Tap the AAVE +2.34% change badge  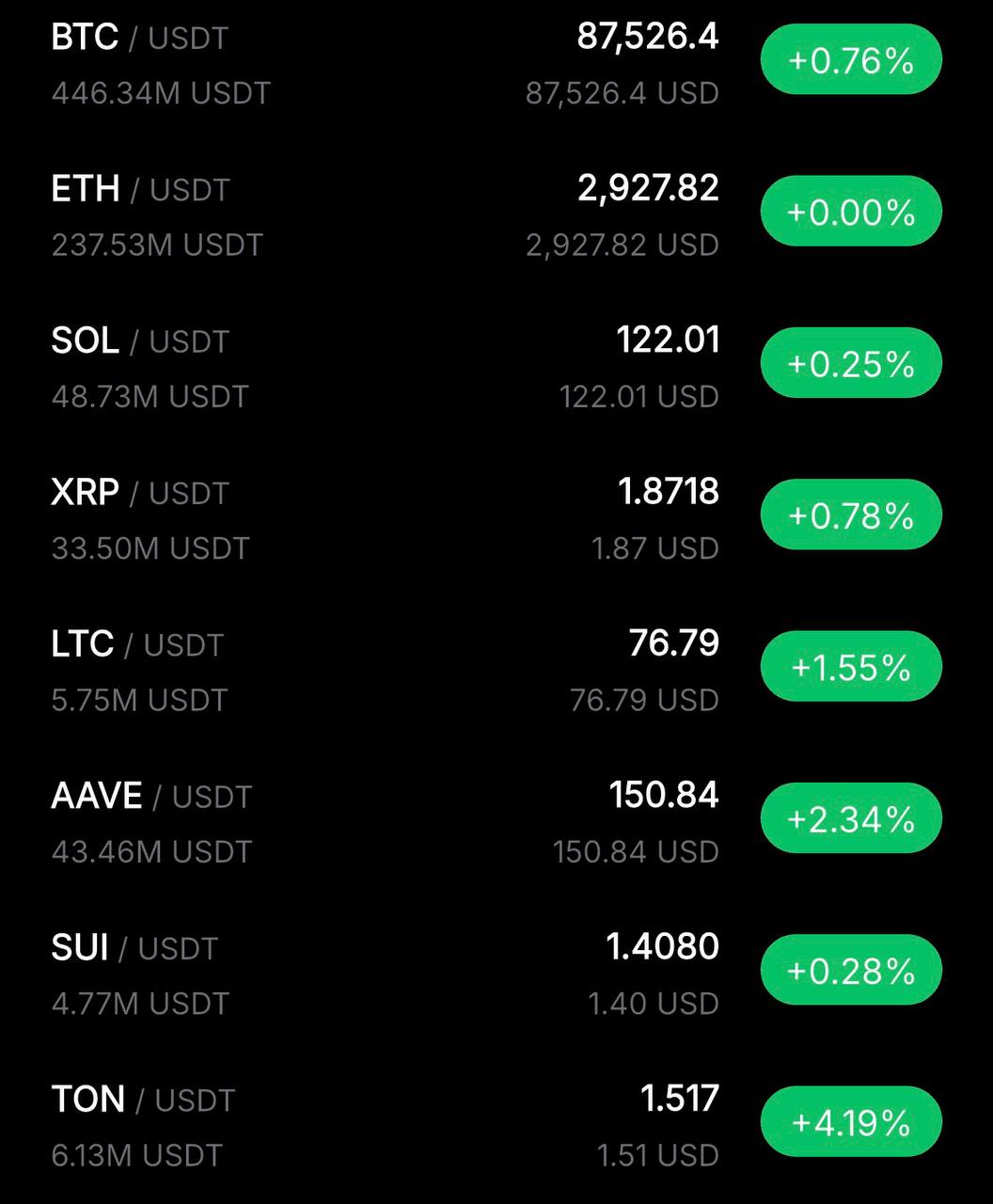[850, 818]
